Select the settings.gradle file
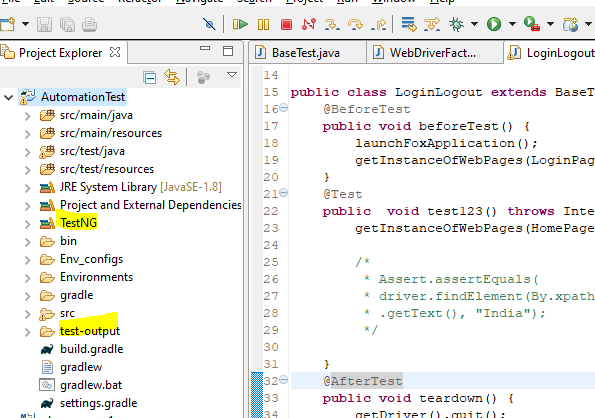The width and height of the screenshot is (595, 418). pos(98,403)
